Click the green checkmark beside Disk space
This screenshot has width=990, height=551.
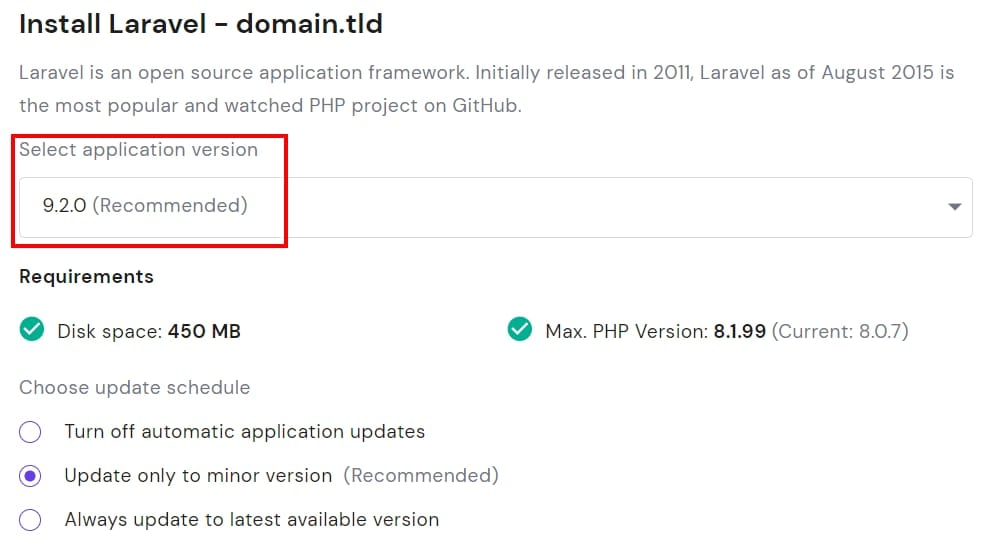(32, 330)
